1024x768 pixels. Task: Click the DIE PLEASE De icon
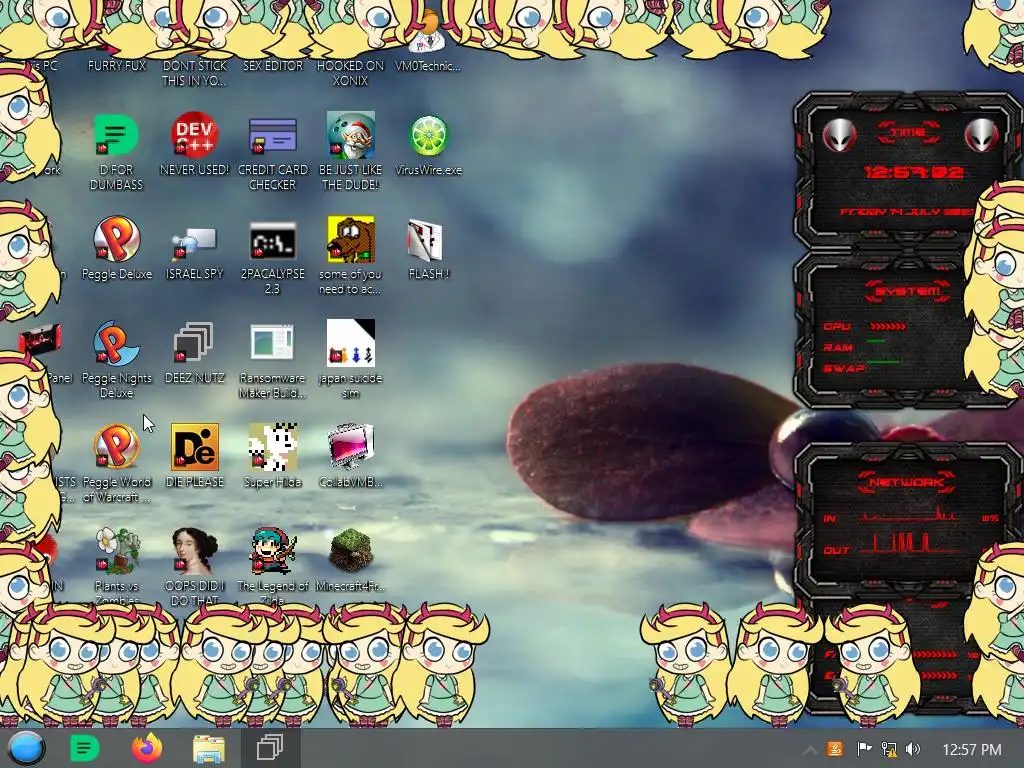tap(194, 447)
